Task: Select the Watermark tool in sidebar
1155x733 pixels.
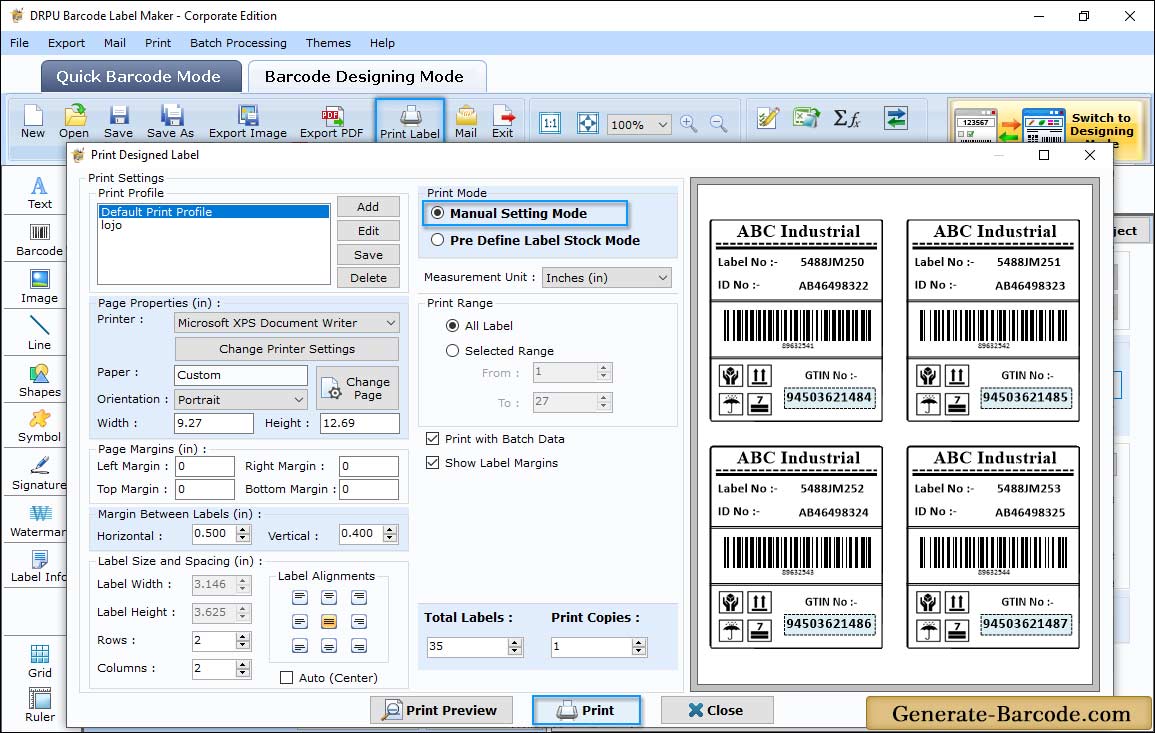Action: [39, 521]
